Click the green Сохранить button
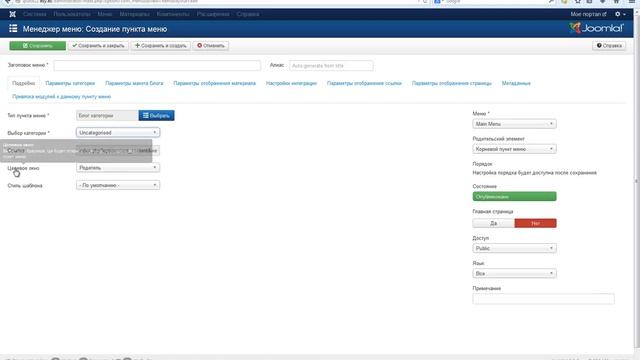This screenshot has width=640, height=360. click(38, 46)
